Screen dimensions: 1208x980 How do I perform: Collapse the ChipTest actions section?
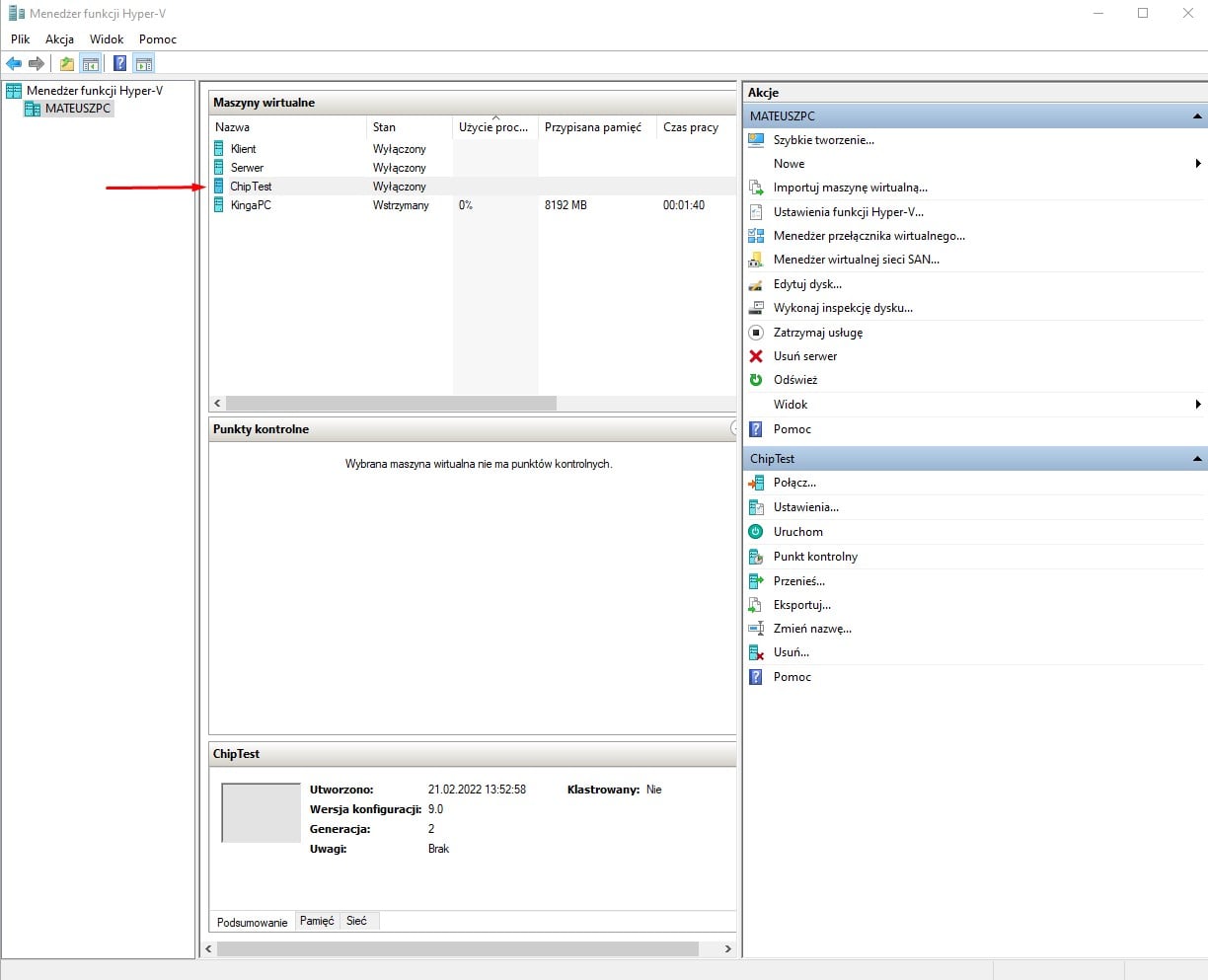click(1197, 459)
